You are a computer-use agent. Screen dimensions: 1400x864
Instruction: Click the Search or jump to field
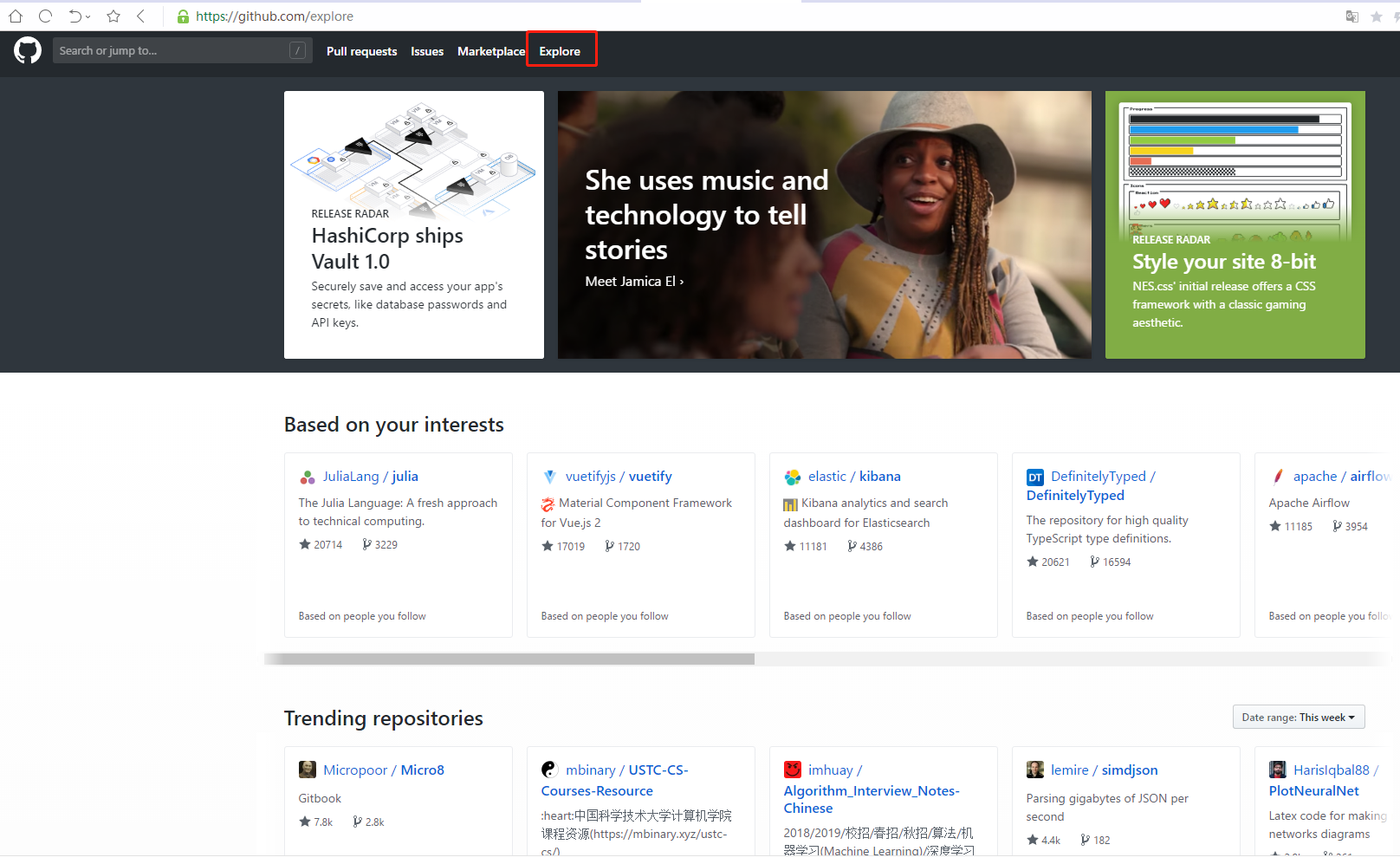click(x=181, y=50)
